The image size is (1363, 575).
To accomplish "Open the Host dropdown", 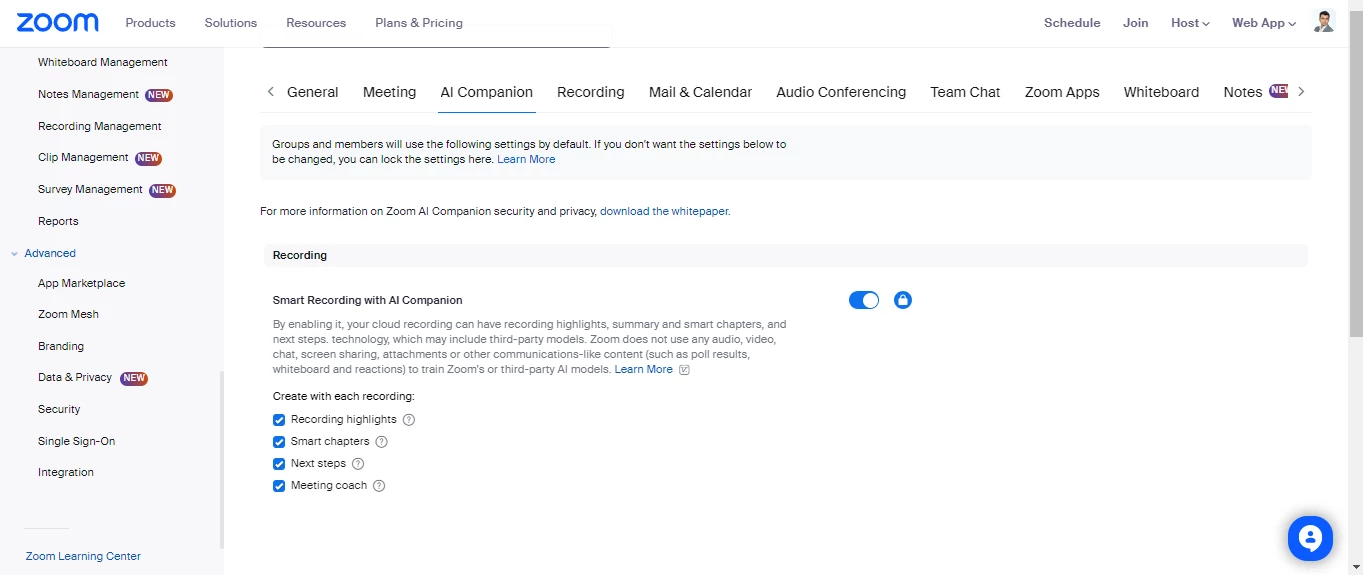I will [x=1190, y=22].
